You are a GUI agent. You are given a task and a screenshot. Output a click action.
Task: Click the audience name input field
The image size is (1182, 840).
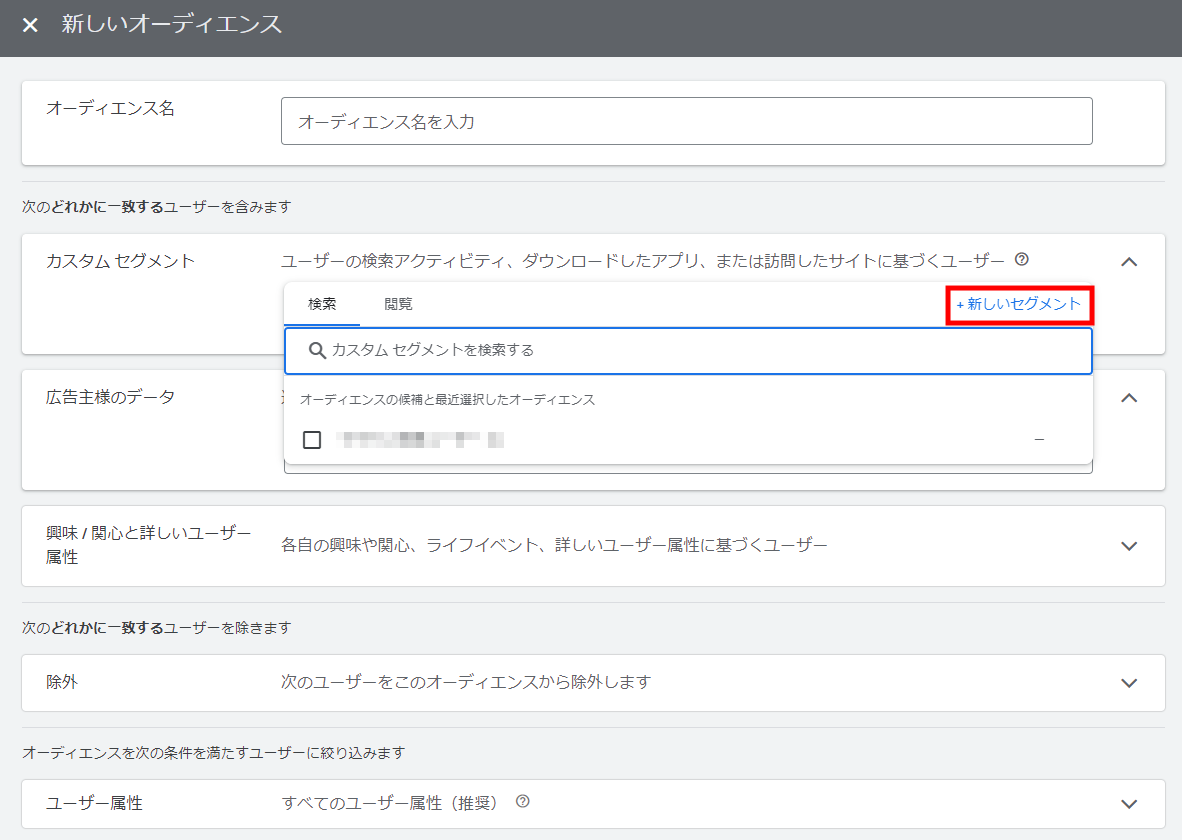coord(686,121)
